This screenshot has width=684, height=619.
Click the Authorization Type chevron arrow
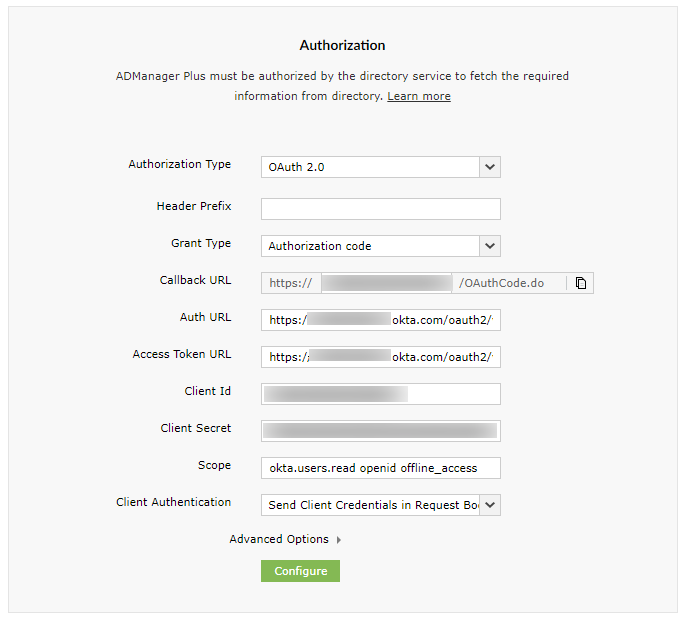click(489, 167)
